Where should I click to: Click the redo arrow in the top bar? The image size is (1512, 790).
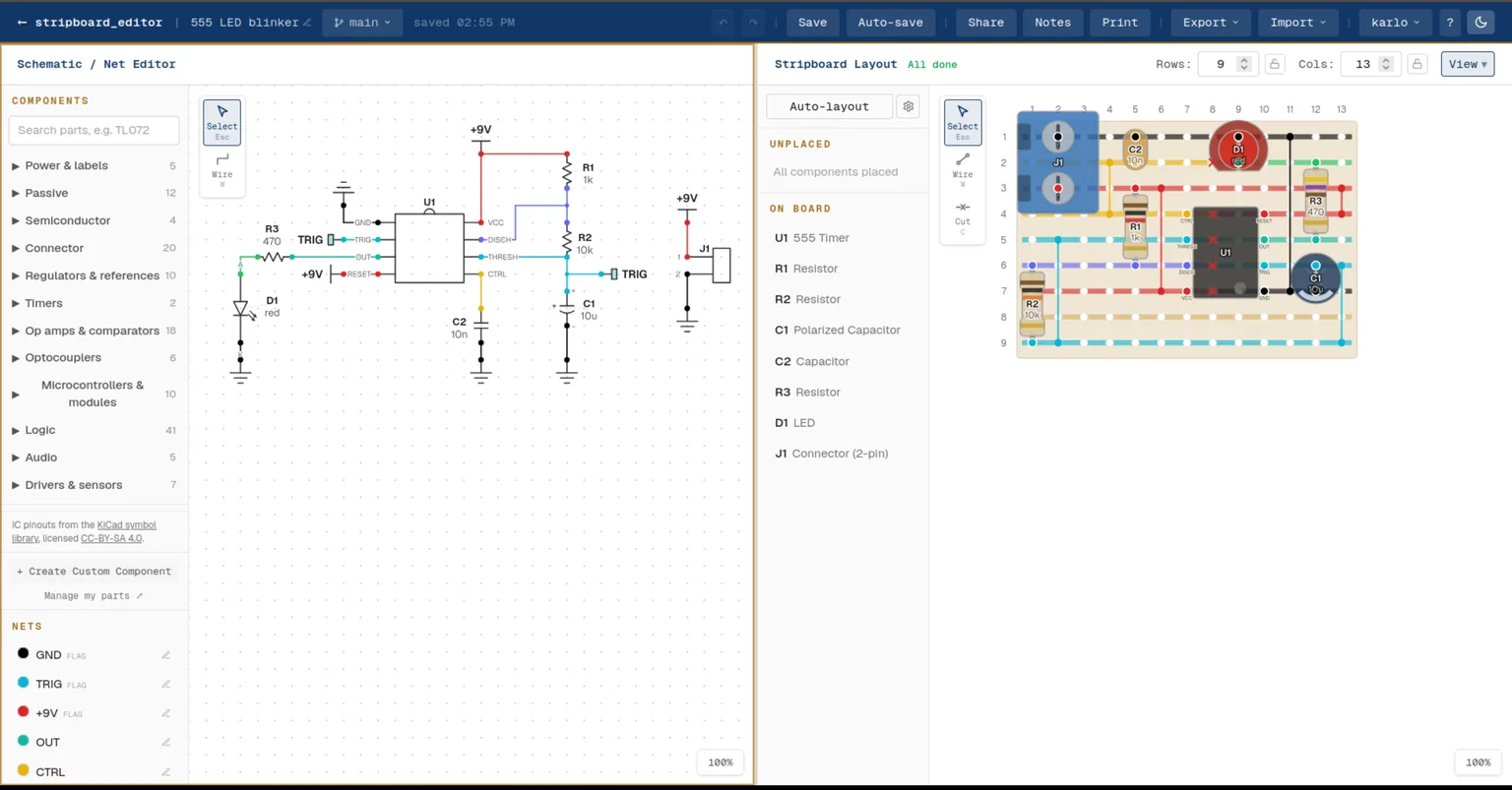tap(753, 23)
